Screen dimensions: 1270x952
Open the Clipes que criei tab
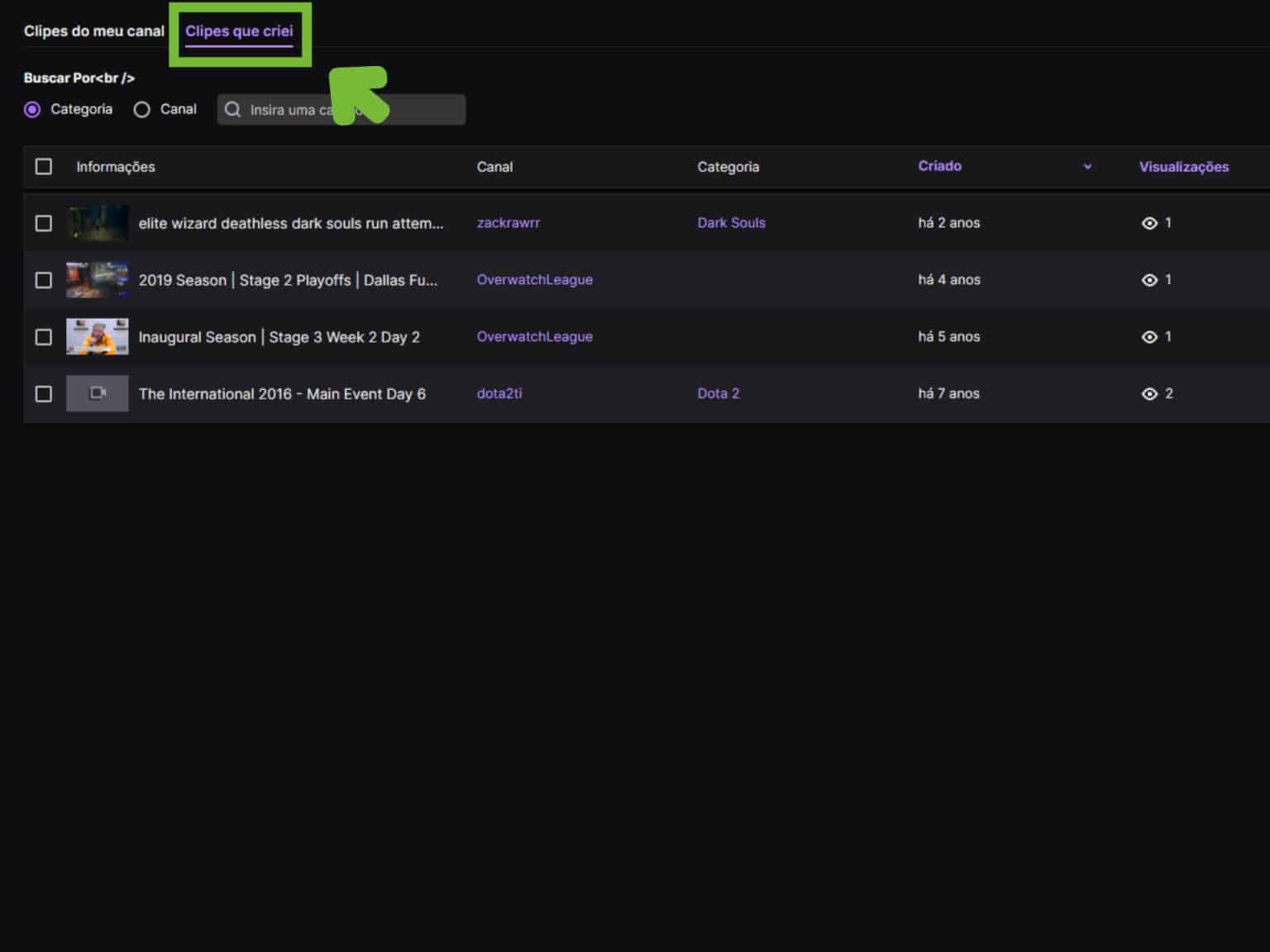tap(240, 31)
